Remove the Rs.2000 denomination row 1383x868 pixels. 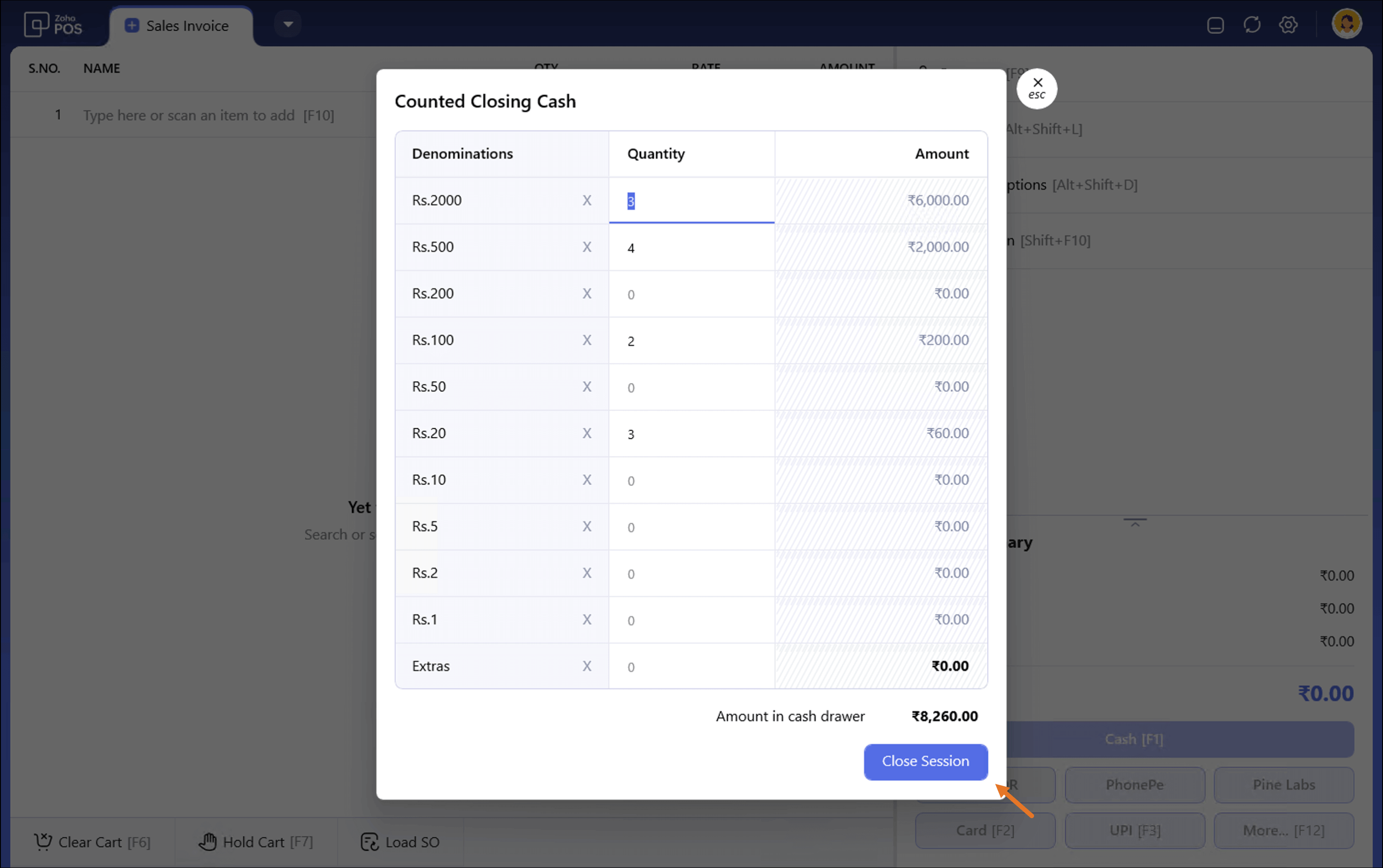(587, 200)
